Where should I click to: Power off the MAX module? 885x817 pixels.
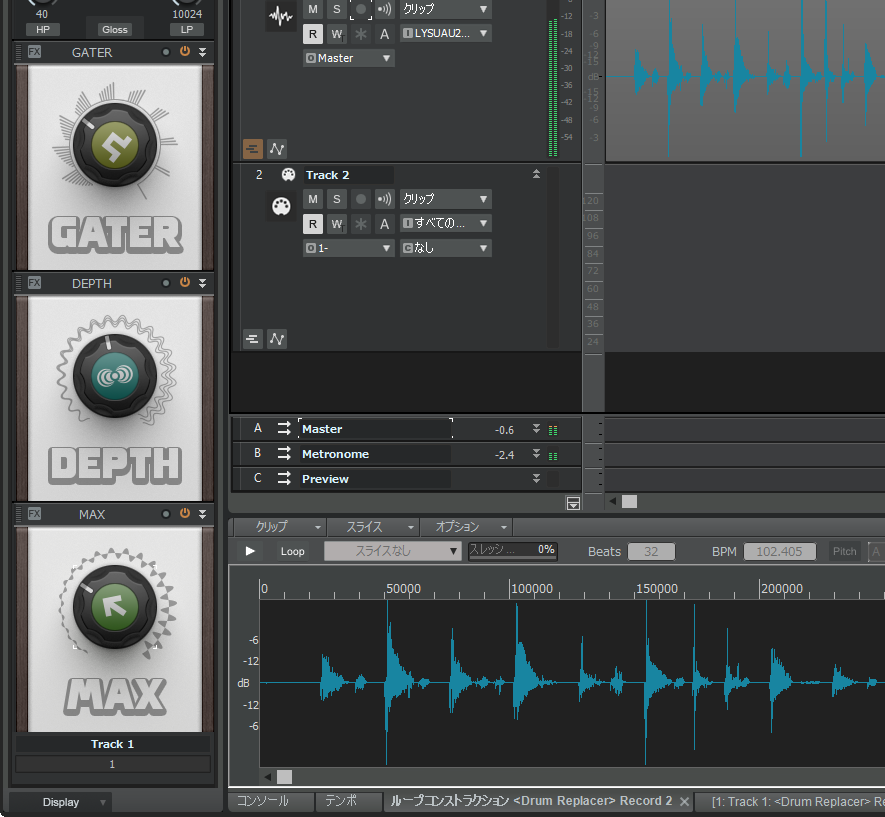(x=185, y=513)
